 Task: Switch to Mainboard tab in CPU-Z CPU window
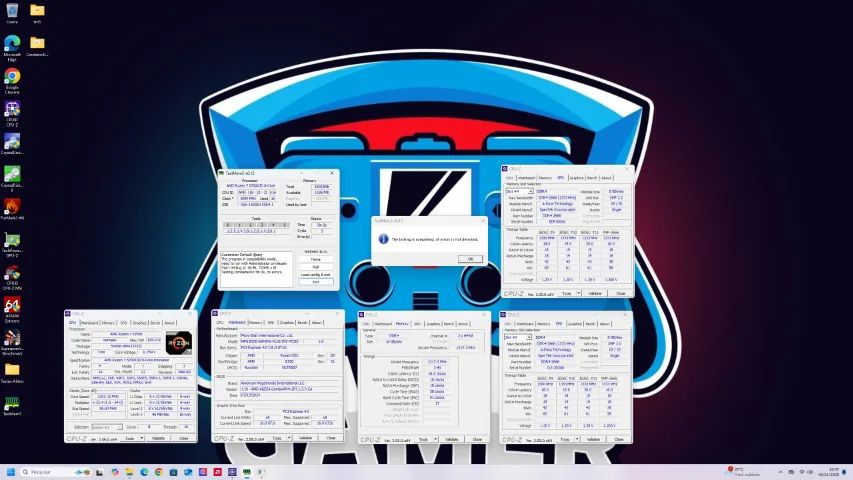89,323
